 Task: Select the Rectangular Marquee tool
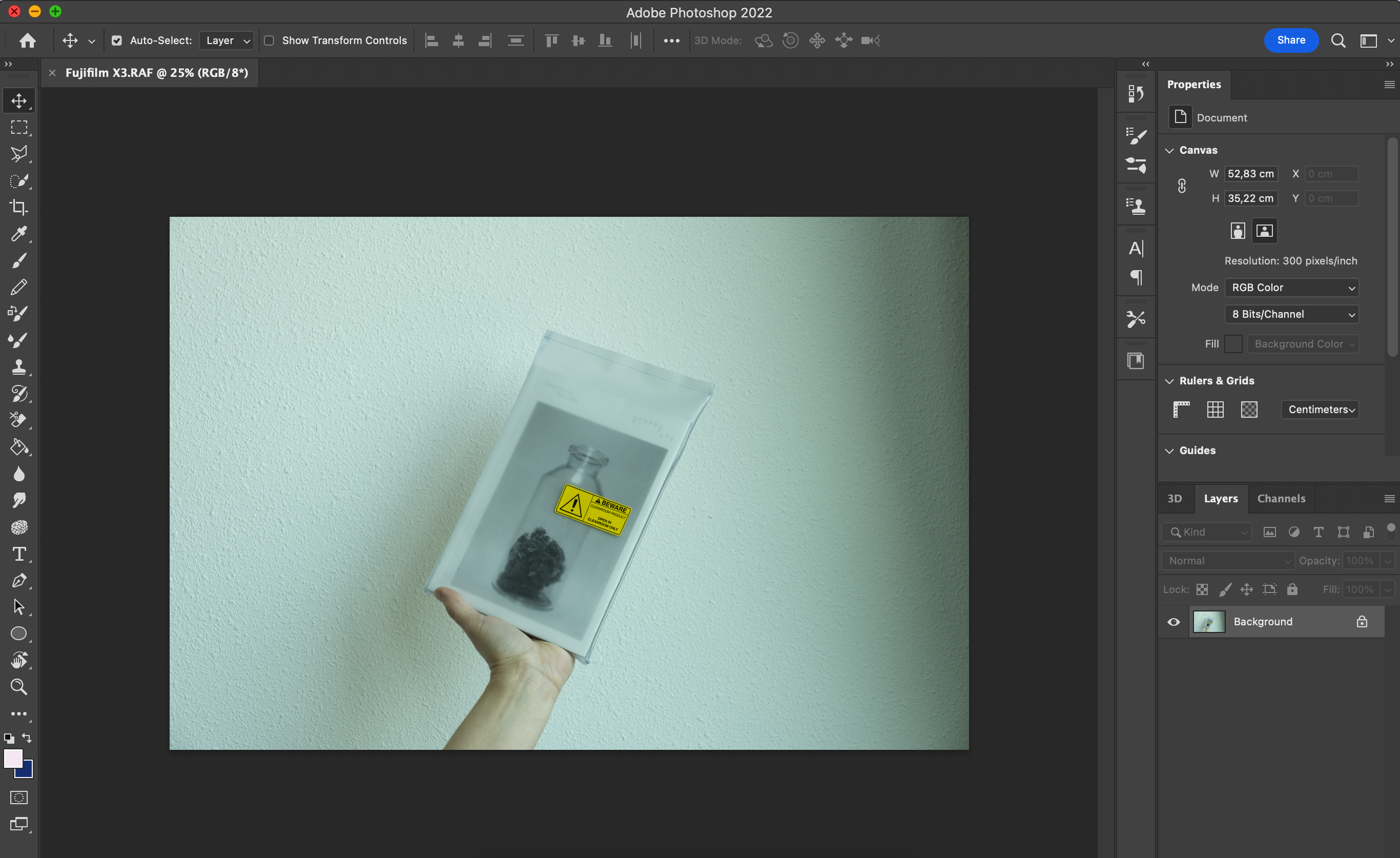point(19,127)
